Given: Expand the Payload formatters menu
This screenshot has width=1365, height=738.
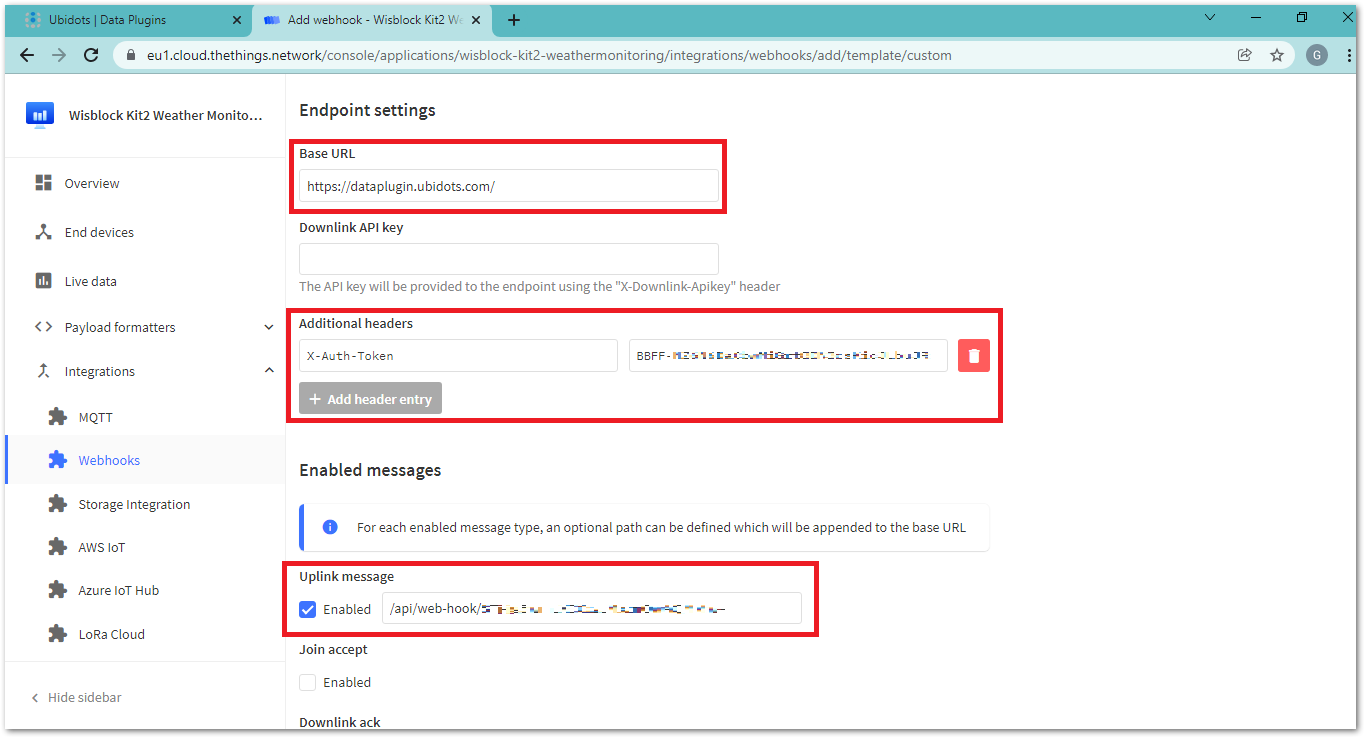Looking at the screenshot, I should [x=268, y=328].
